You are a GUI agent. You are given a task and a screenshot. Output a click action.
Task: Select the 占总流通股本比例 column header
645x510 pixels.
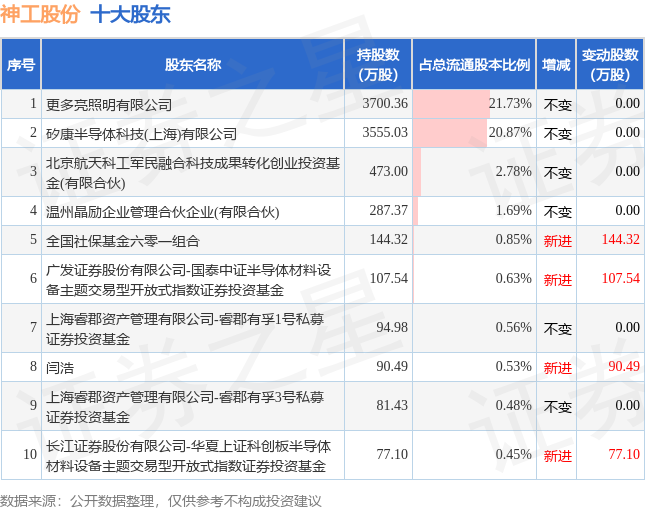(x=474, y=65)
